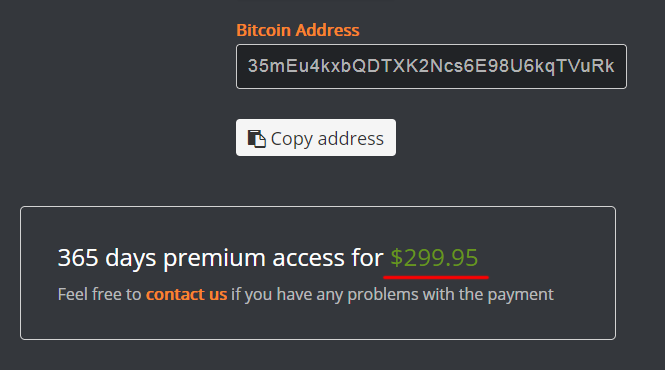Focus the Bitcoin address input field
The image size is (665, 370).
coord(431,67)
